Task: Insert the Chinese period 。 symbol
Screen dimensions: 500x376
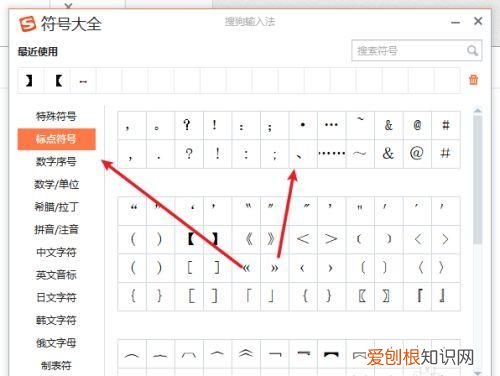Action: click(160, 126)
